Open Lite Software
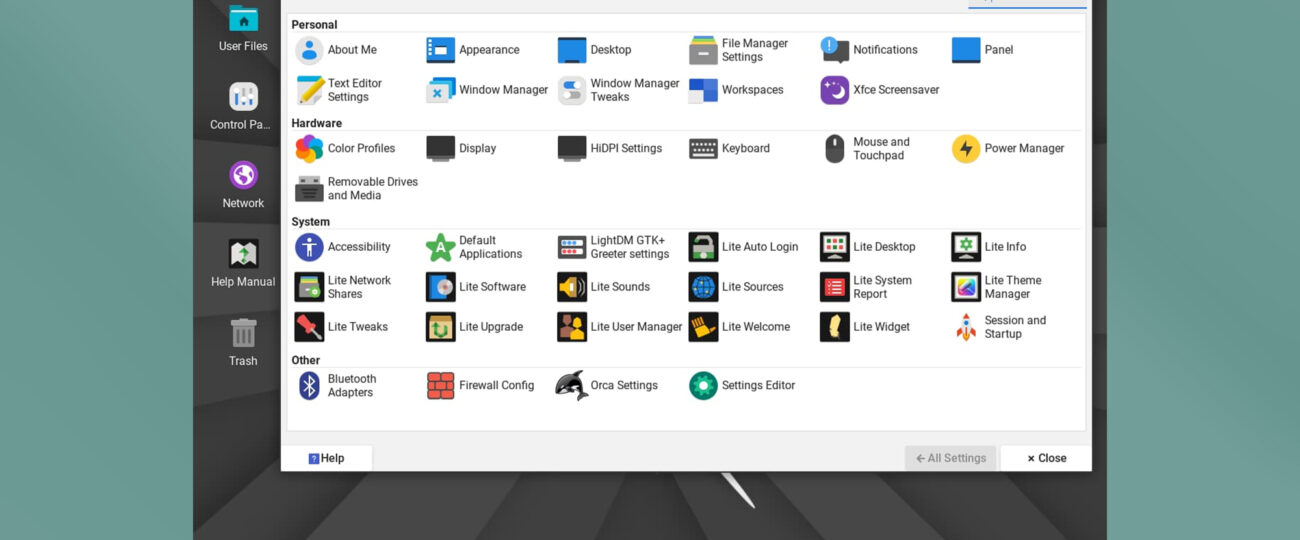This screenshot has height=540, width=1300. click(476, 287)
